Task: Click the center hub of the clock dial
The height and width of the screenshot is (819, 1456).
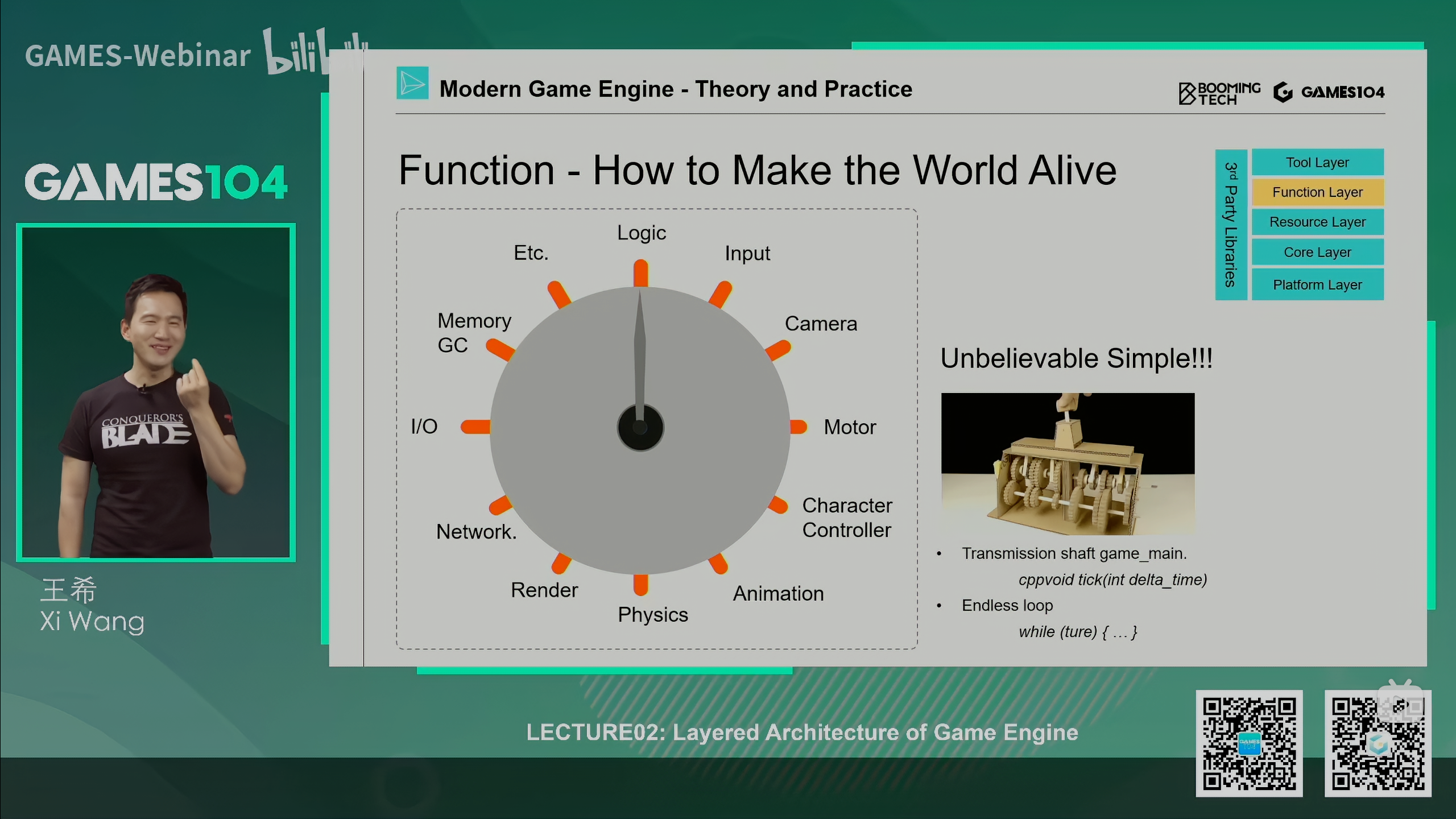Action: 640,427
